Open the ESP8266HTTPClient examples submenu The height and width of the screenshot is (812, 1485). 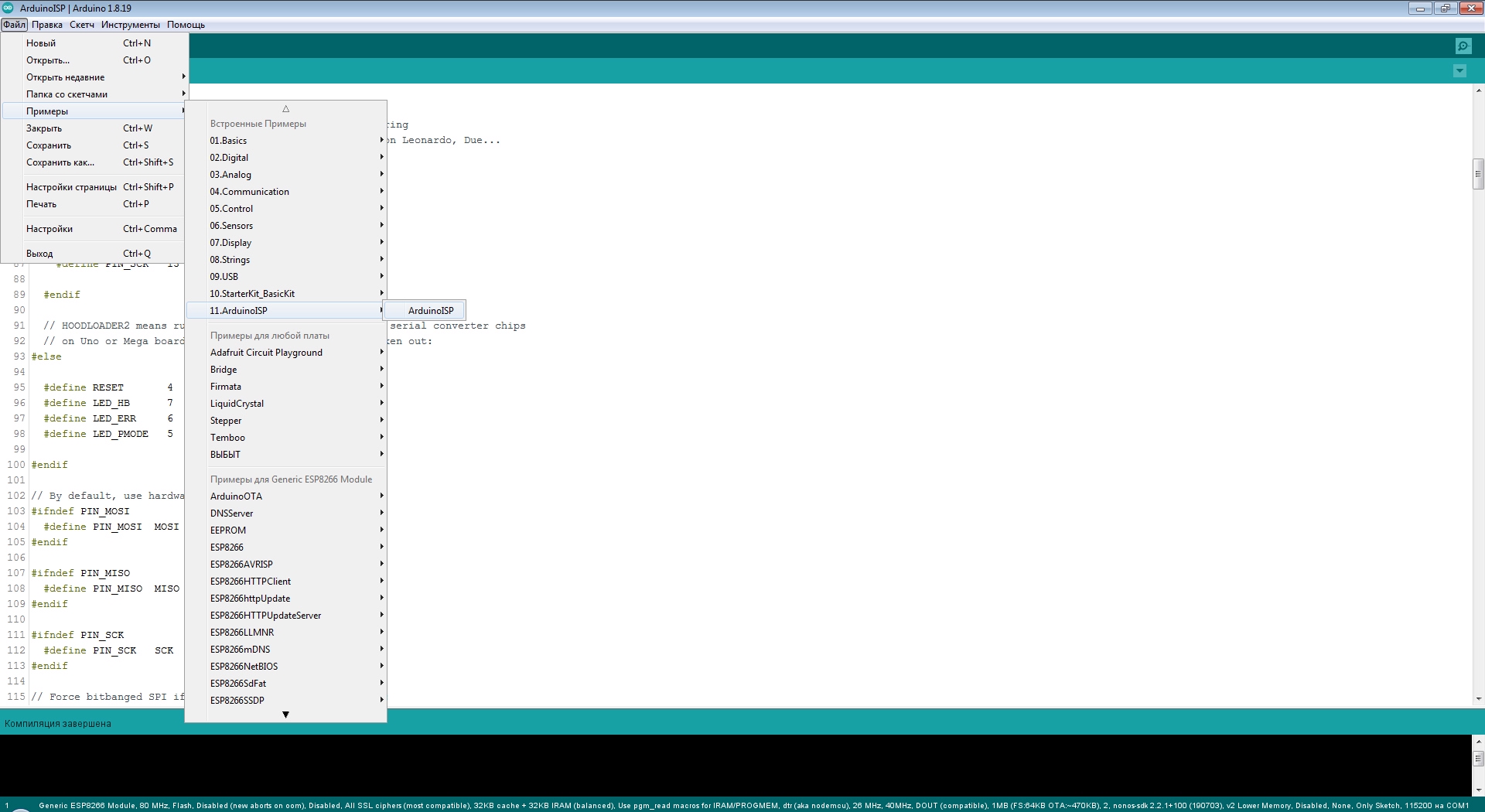[x=286, y=582]
